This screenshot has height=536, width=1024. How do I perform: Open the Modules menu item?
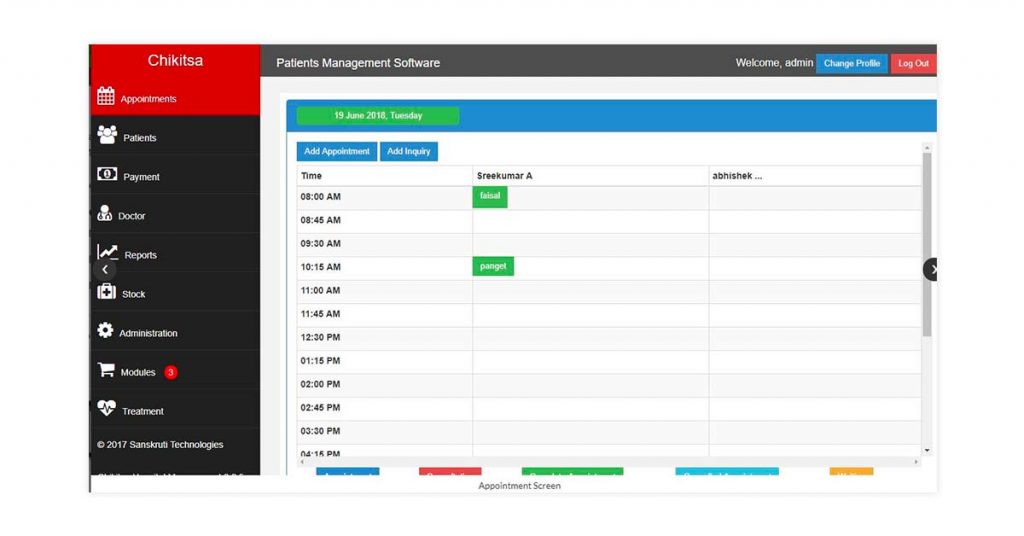coord(138,372)
